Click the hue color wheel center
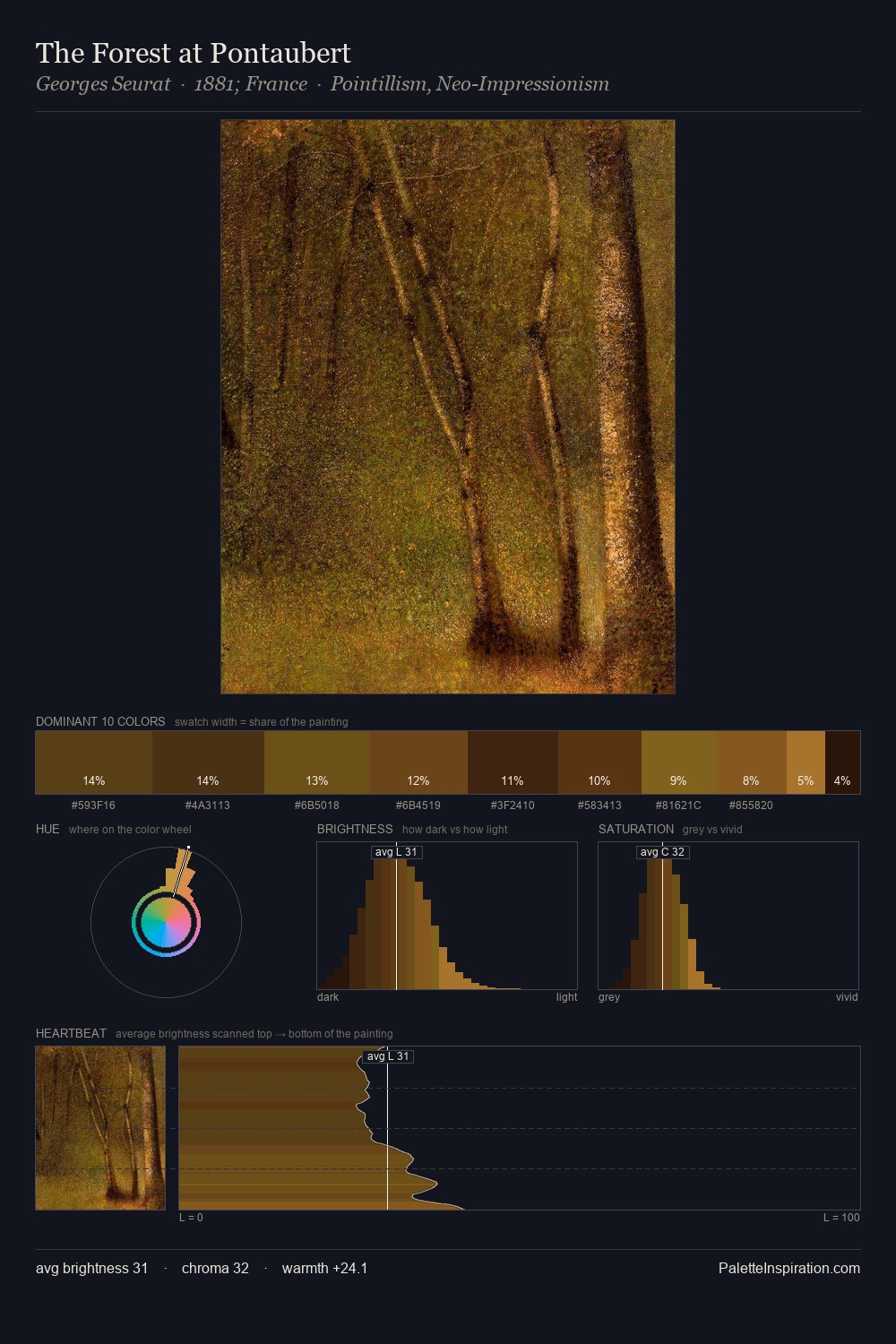Screen dimensions: 896x1344 click(x=166, y=922)
